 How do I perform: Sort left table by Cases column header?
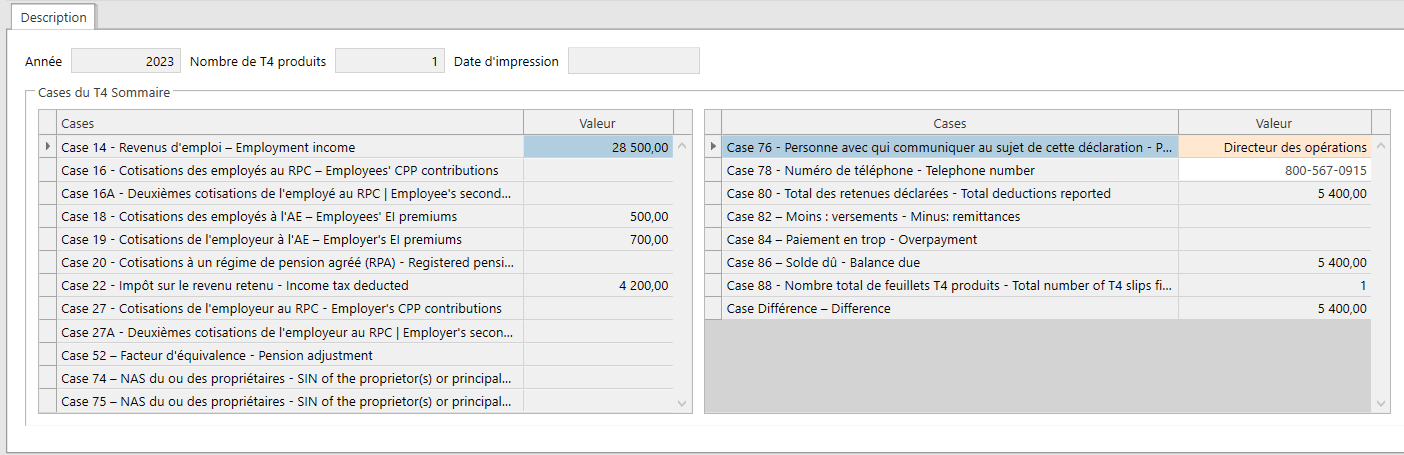pyautogui.click(x=290, y=123)
